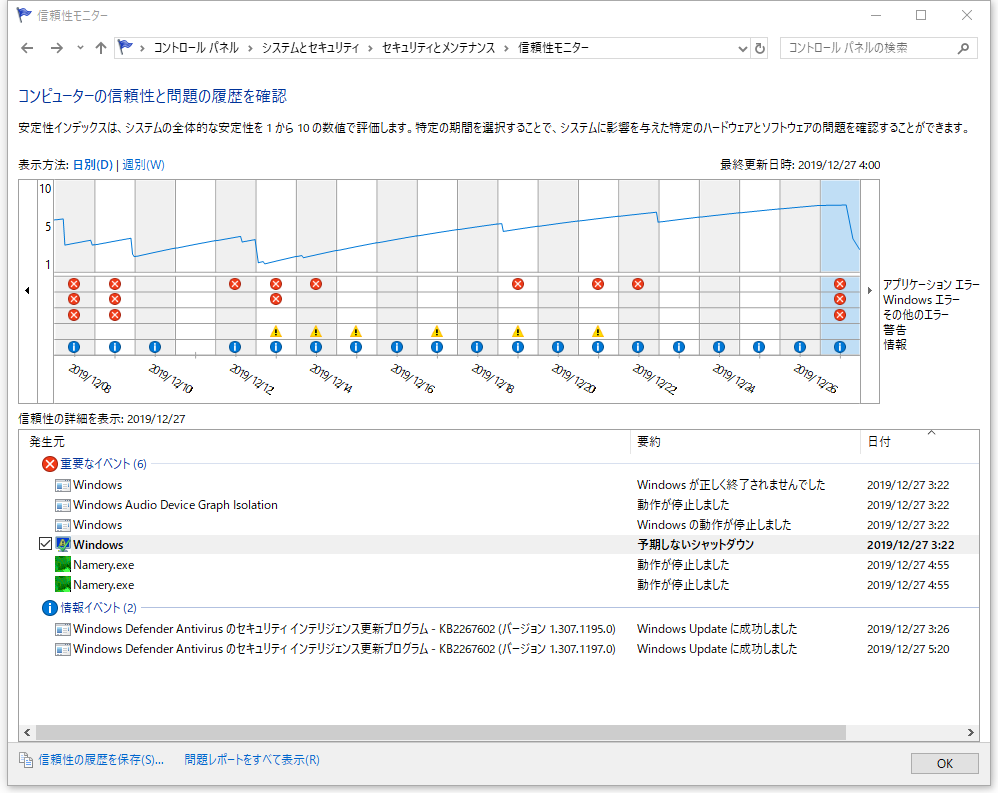Click the right arrow beside the stability chart
This screenshot has height=793, width=998.
tap(870, 290)
